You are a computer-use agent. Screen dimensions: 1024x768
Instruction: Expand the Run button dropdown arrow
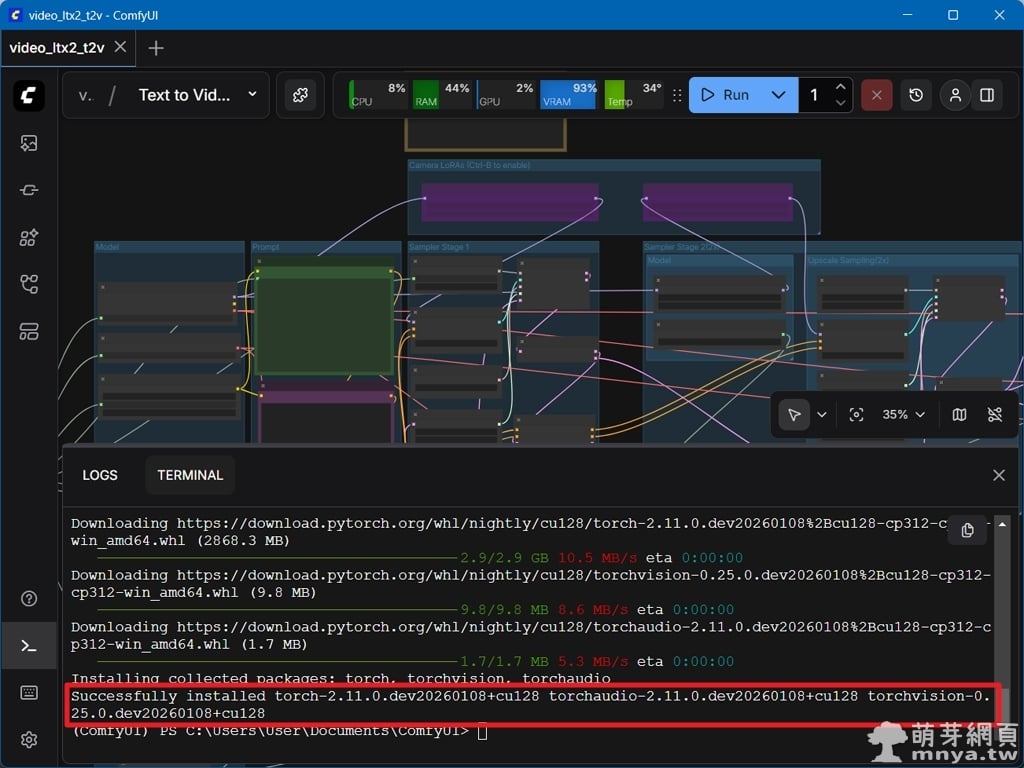[778, 95]
